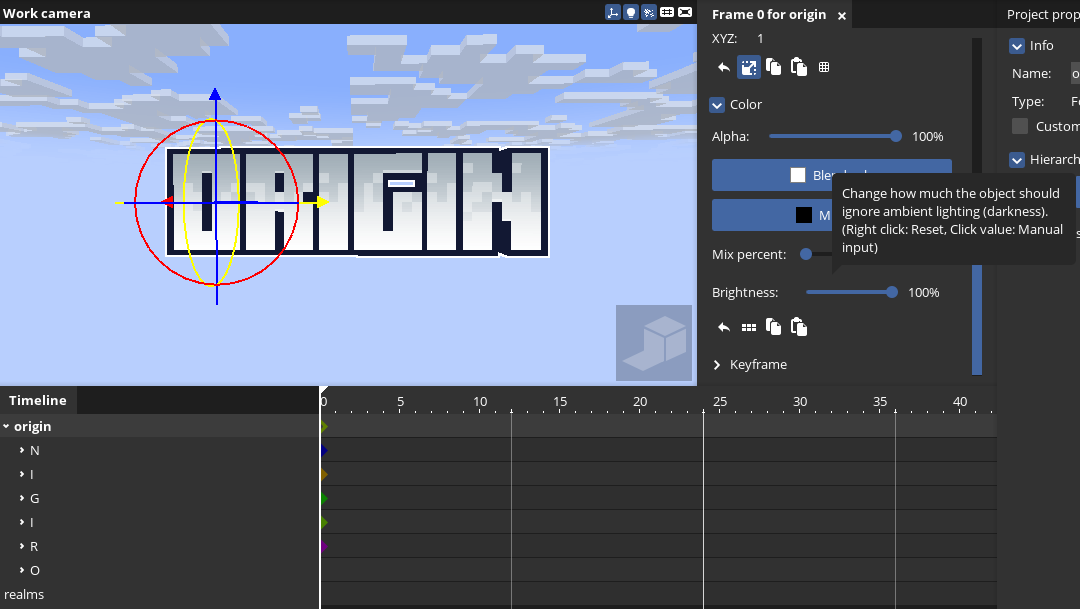Screen dimensions: 1080x609
Task: Toggle the Custom checkbox in Project properties
Action: click(1020, 126)
